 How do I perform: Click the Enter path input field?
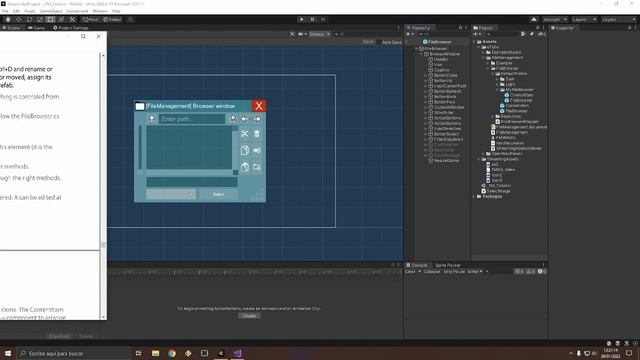pos(192,119)
